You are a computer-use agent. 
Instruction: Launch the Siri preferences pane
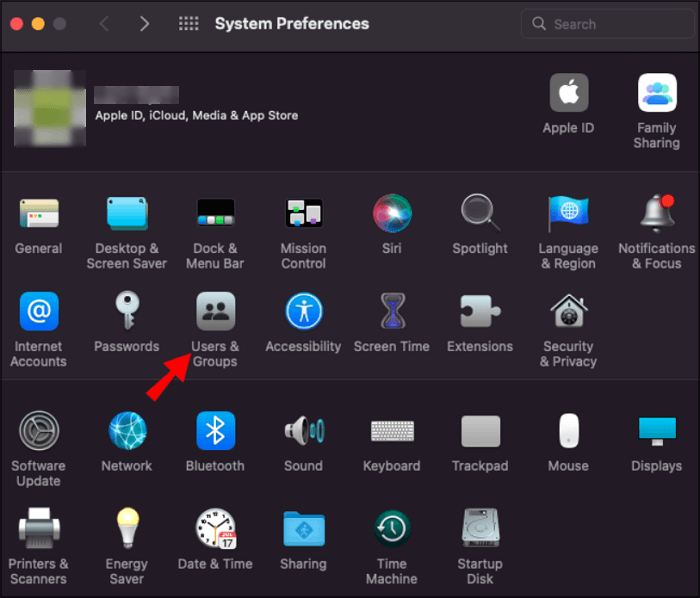coord(392,214)
